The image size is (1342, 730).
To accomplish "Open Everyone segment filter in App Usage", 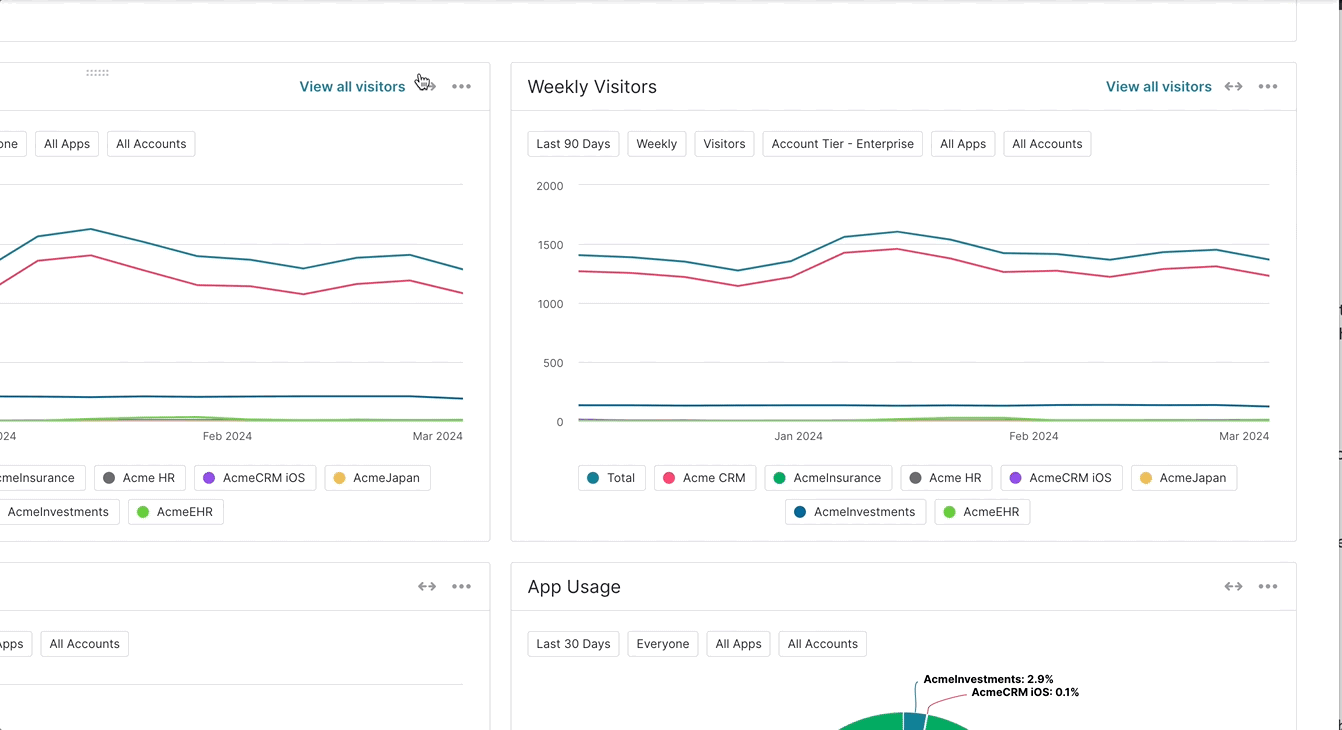I will (663, 644).
